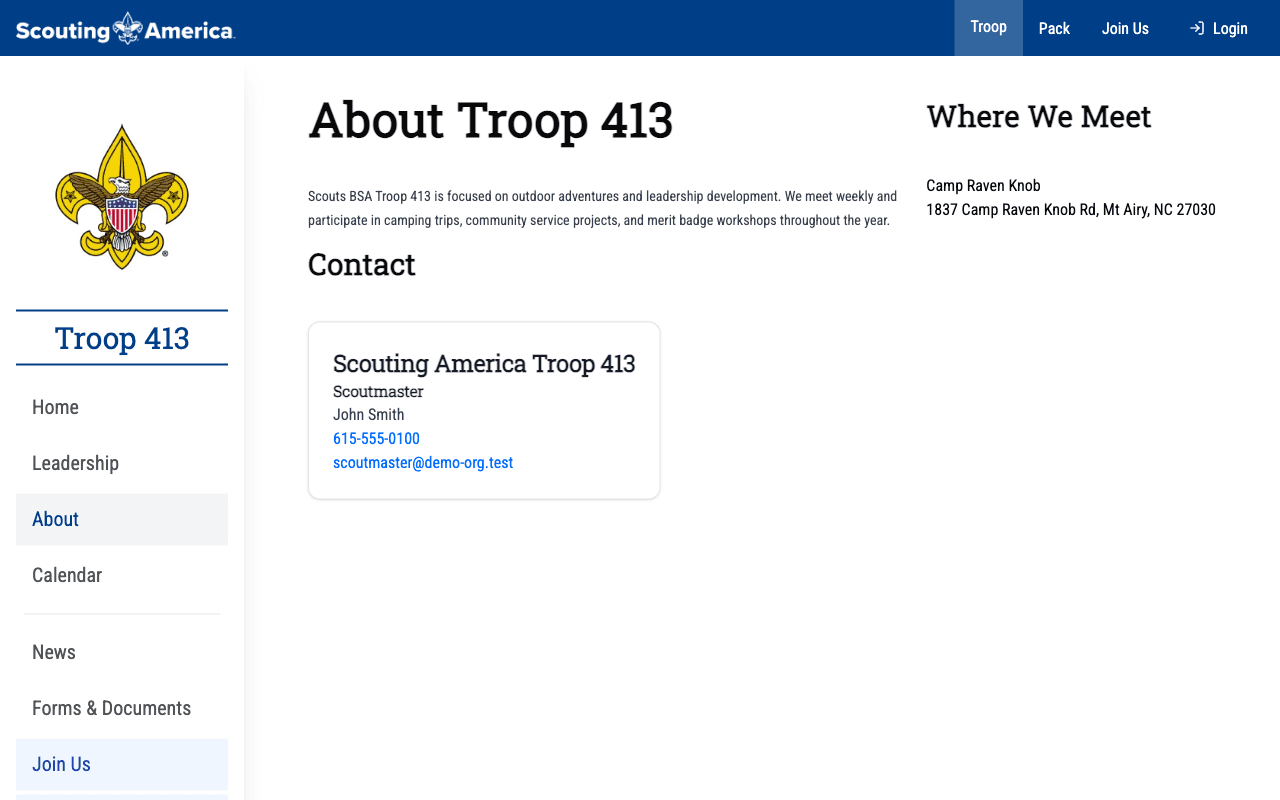Click the Scoutmaster role label
This screenshot has width=1280, height=800.
coord(378,391)
